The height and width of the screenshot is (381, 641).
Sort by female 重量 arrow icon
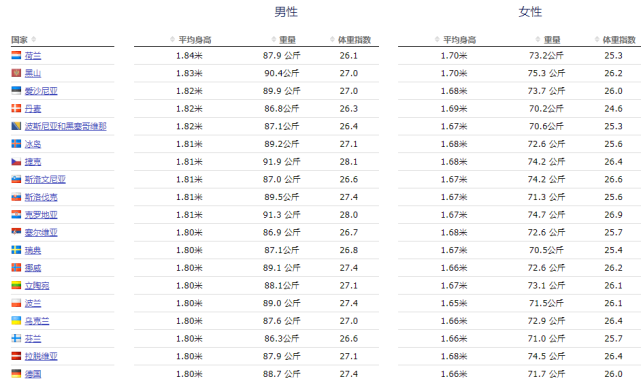538,39
